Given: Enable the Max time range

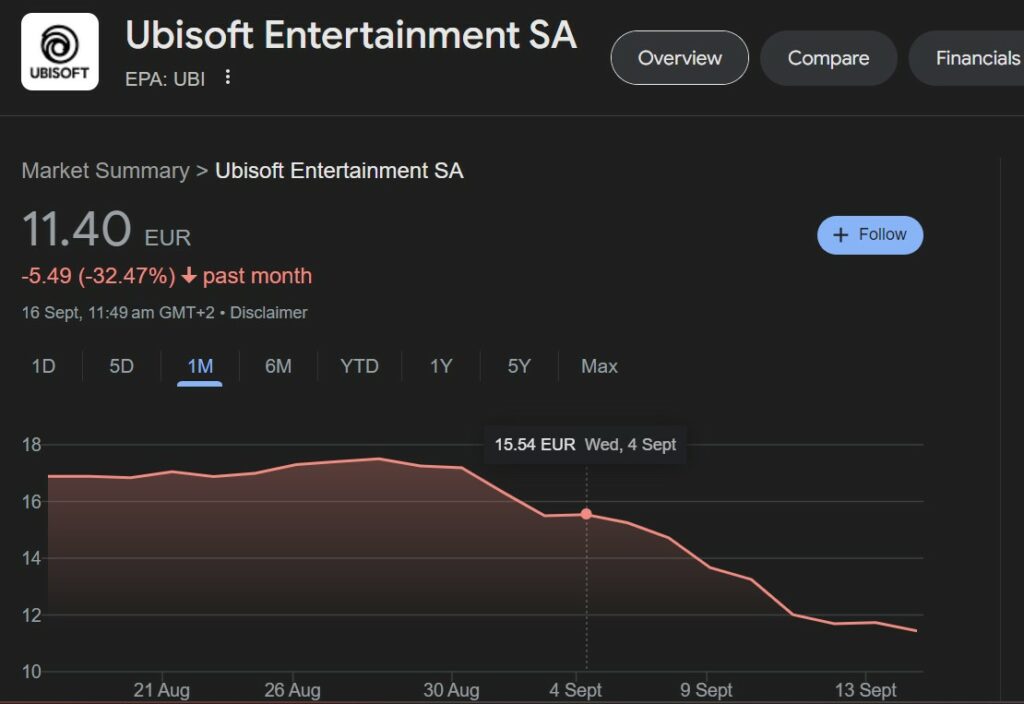Looking at the screenshot, I should 598,366.
